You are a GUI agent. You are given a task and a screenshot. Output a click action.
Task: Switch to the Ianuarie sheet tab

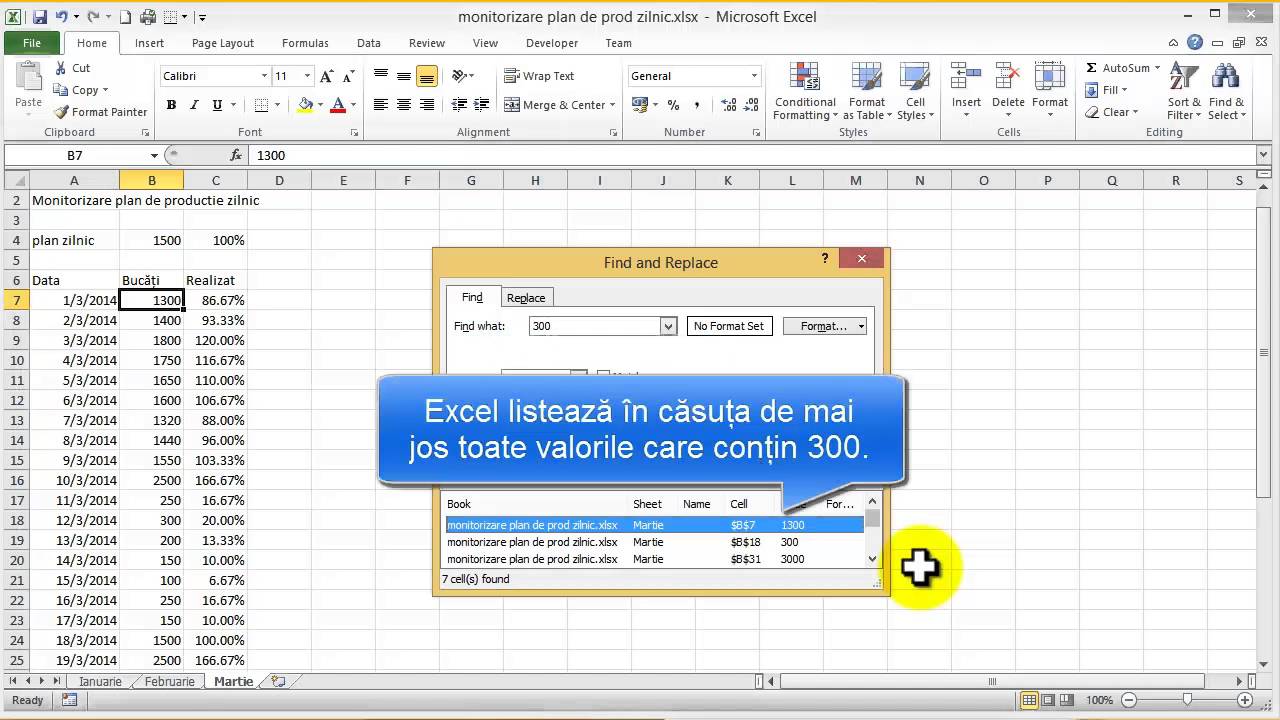click(x=100, y=681)
